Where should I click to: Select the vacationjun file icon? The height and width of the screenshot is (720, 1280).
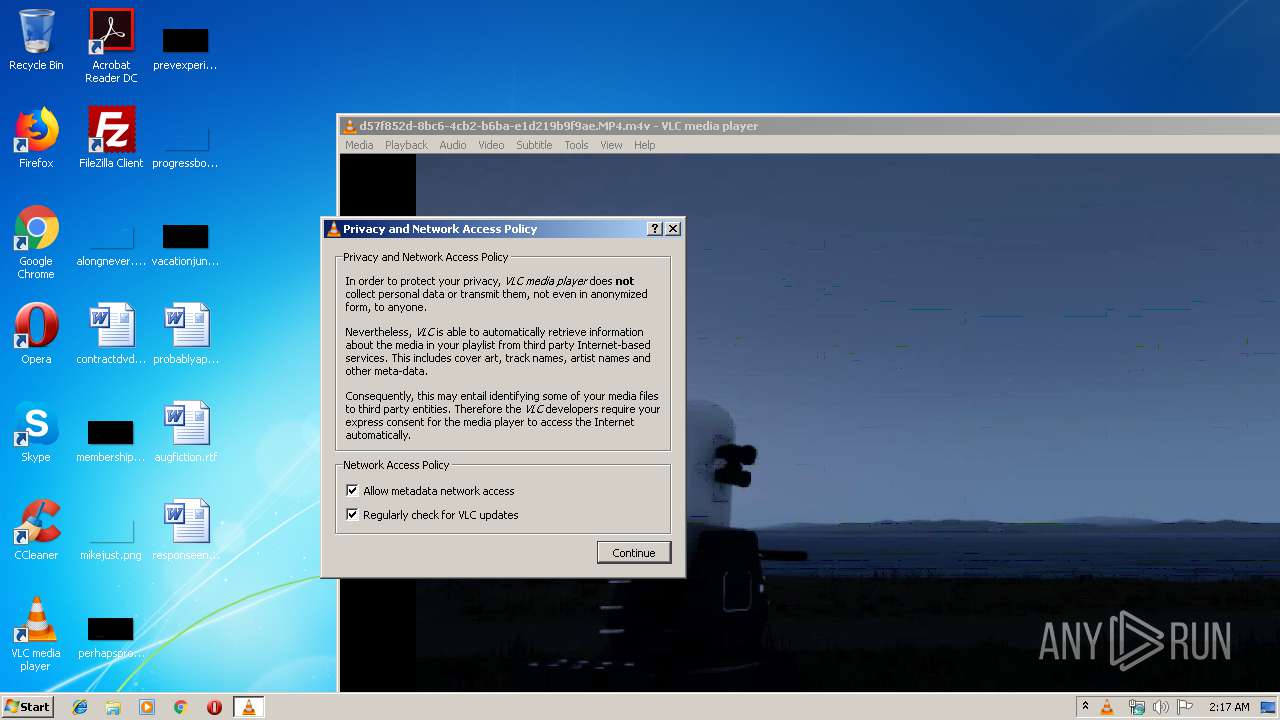186,243
